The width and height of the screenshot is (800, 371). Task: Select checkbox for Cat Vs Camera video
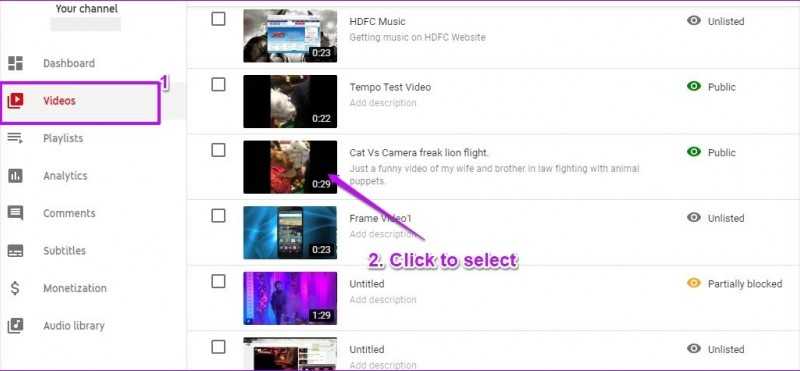218,150
